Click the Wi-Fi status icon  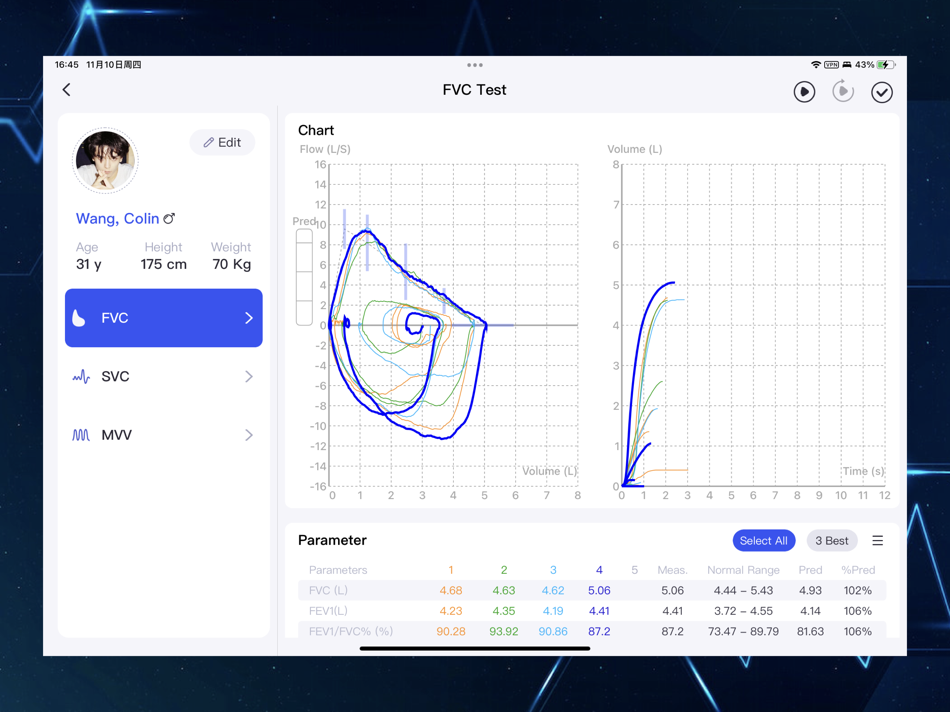(816, 65)
